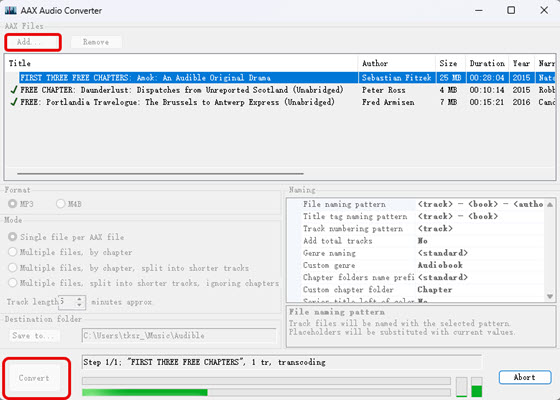560x400 pixels.
Task: Click the Audiobook custom genre value
Action: [x=440, y=265]
